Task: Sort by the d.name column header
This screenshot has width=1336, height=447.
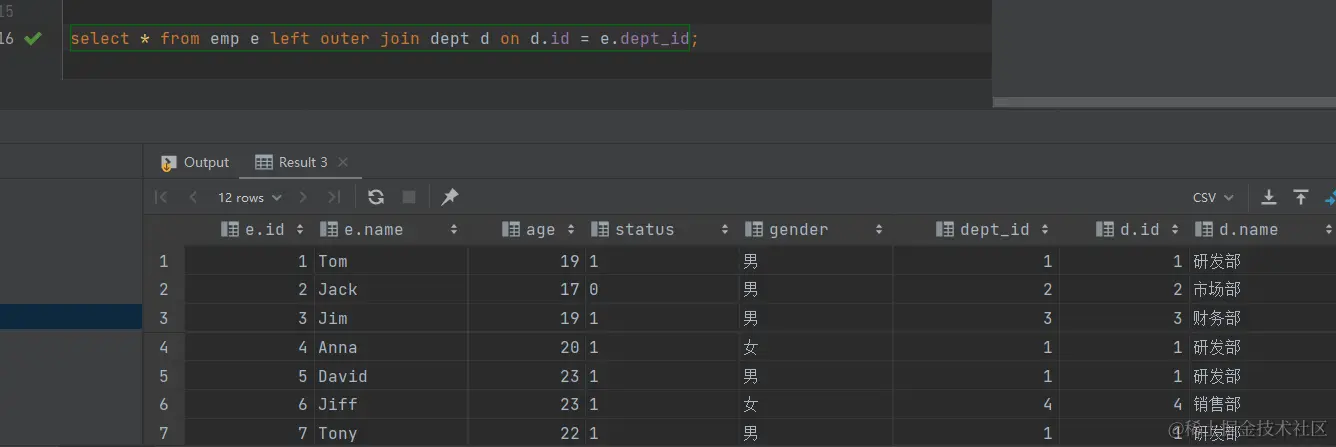Action: tap(1262, 229)
